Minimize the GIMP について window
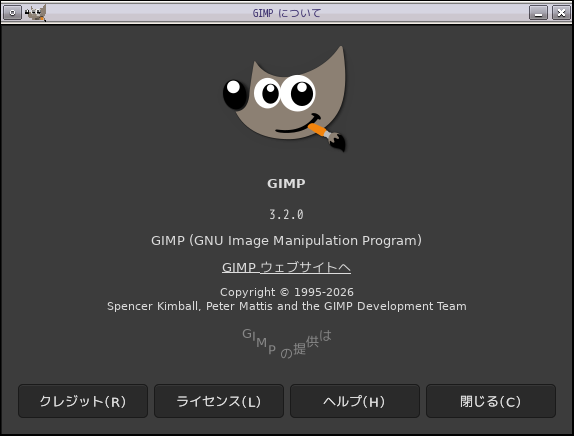The width and height of the screenshot is (574, 436). pyautogui.click(x=538, y=13)
